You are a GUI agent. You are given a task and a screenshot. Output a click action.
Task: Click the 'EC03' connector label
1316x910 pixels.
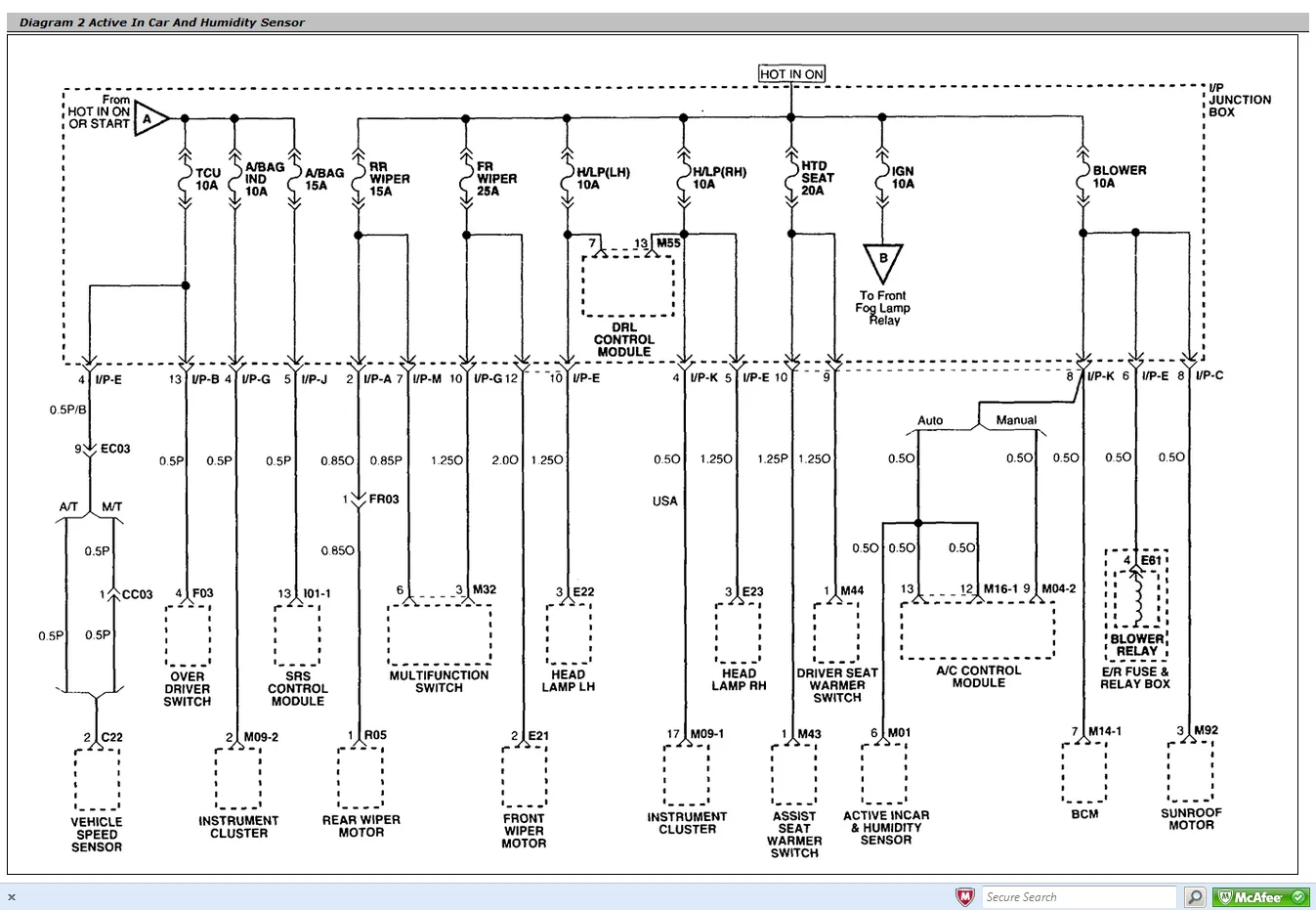coord(115,449)
